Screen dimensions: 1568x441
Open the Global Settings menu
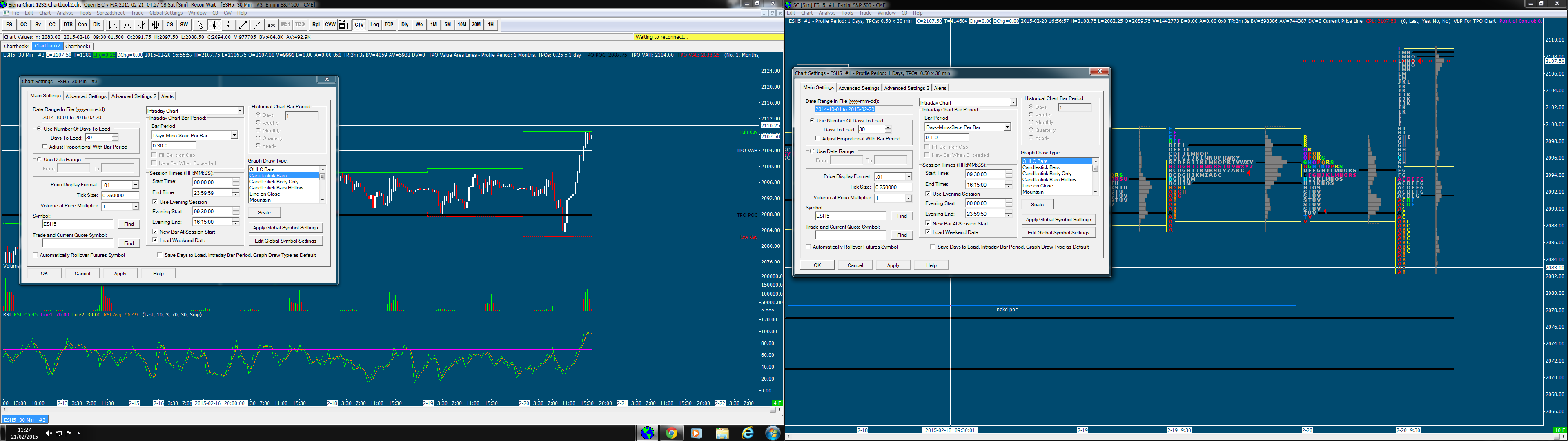[x=165, y=13]
